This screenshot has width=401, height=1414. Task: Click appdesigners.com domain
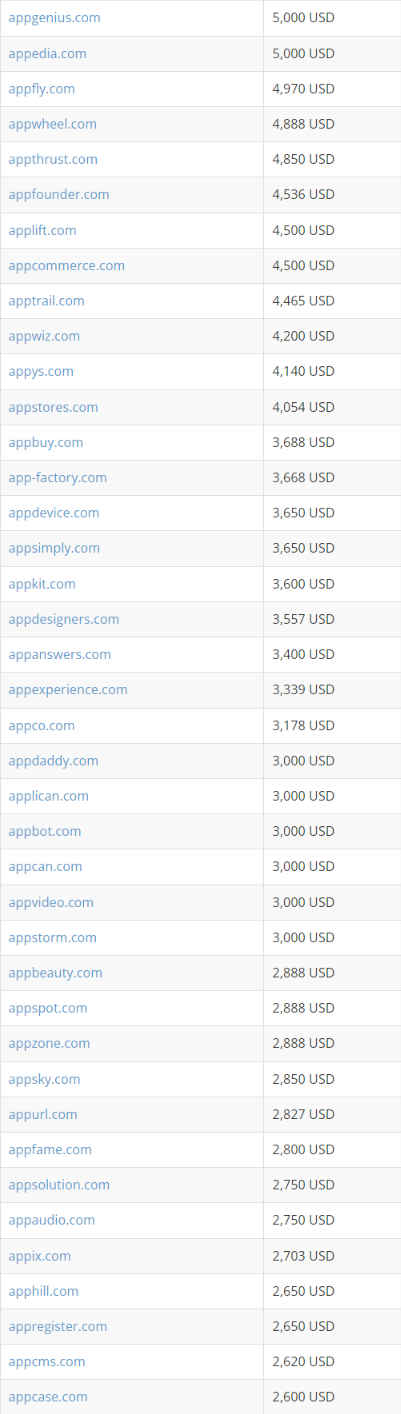(x=63, y=619)
